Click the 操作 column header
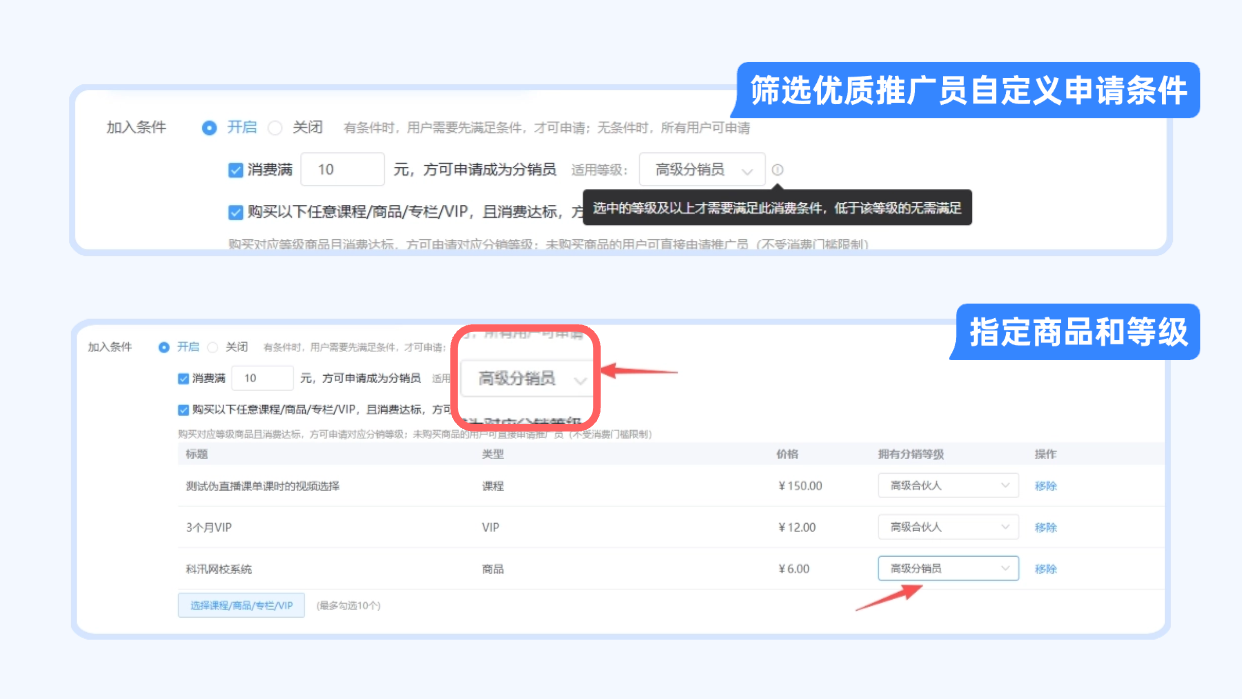Image resolution: width=1242 pixels, height=699 pixels. tap(1046, 454)
